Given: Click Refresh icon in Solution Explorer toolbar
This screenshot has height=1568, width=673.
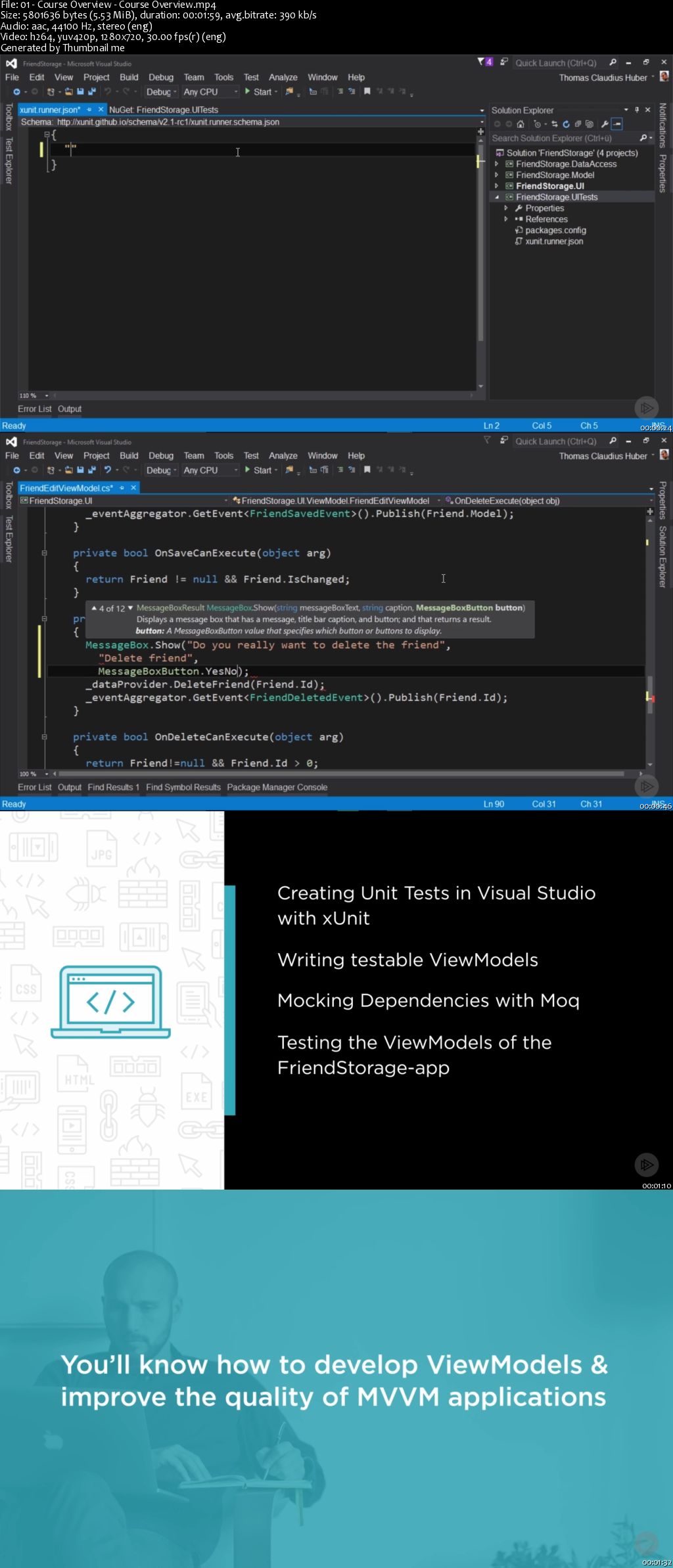Looking at the screenshot, I should click(x=566, y=124).
